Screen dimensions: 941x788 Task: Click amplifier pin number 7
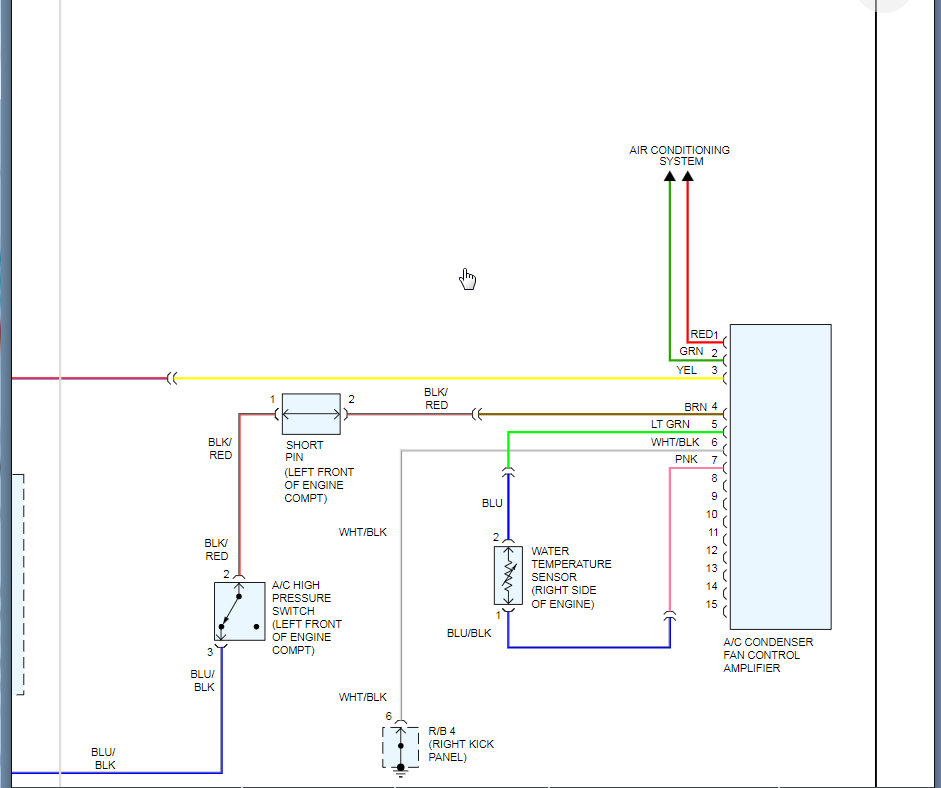714,460
